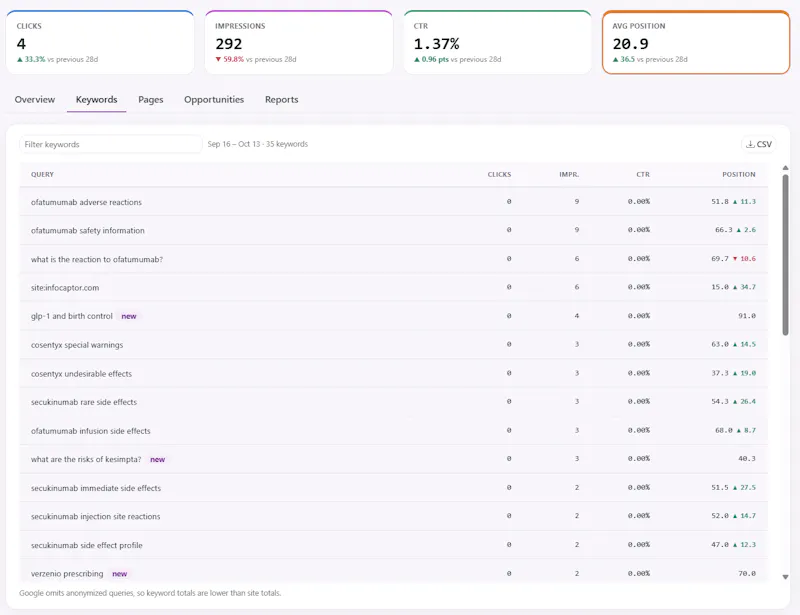Viewport: 800px width, 615px height.
Task: Click the 'secukinumab side effect profile' query
Action: 87,545
